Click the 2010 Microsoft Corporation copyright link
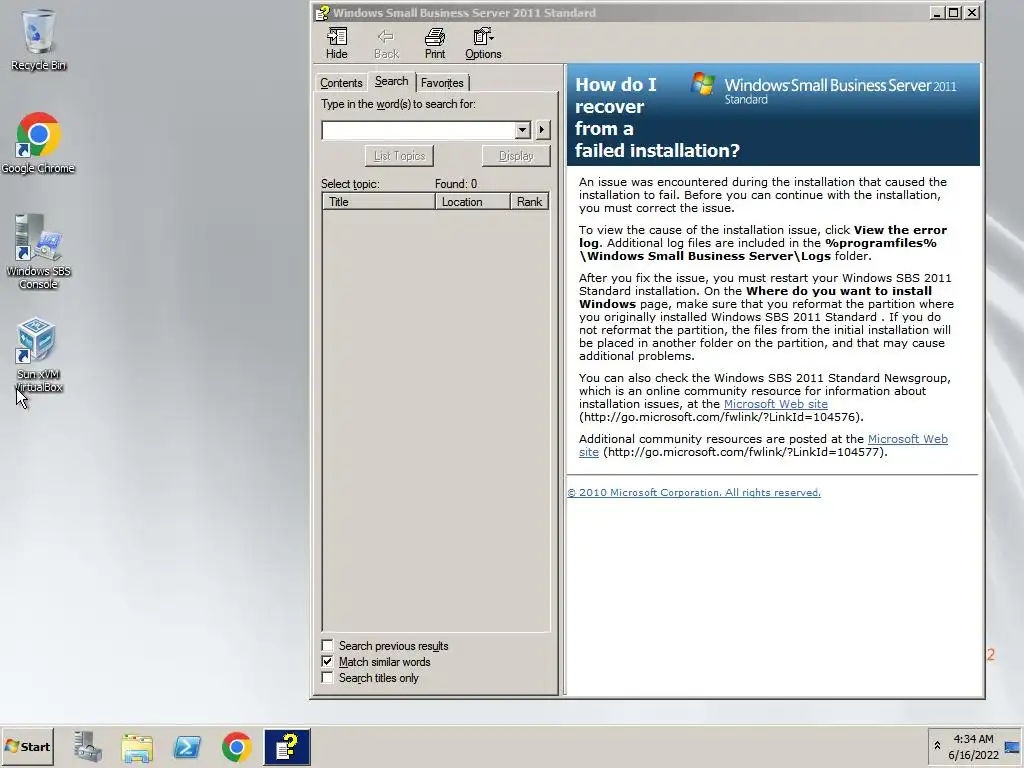The width and height of the screenshot is (1024, 768). point(694,492)
